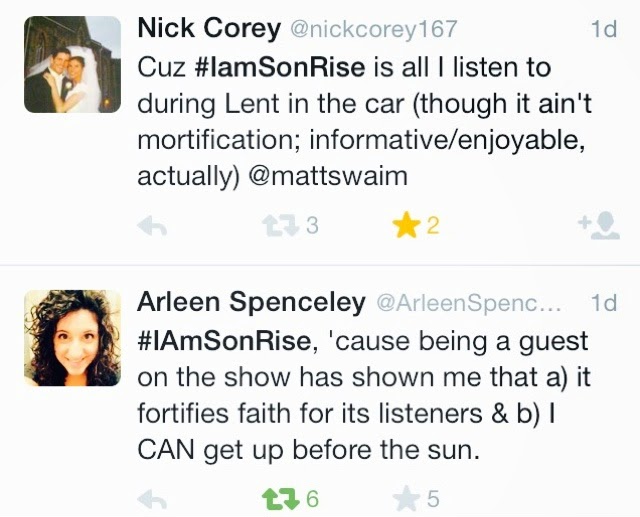The image size is (640, 517).
Task: Undo retweet on Arleen Spenceley's tweet
Action: tap(280, 499)
